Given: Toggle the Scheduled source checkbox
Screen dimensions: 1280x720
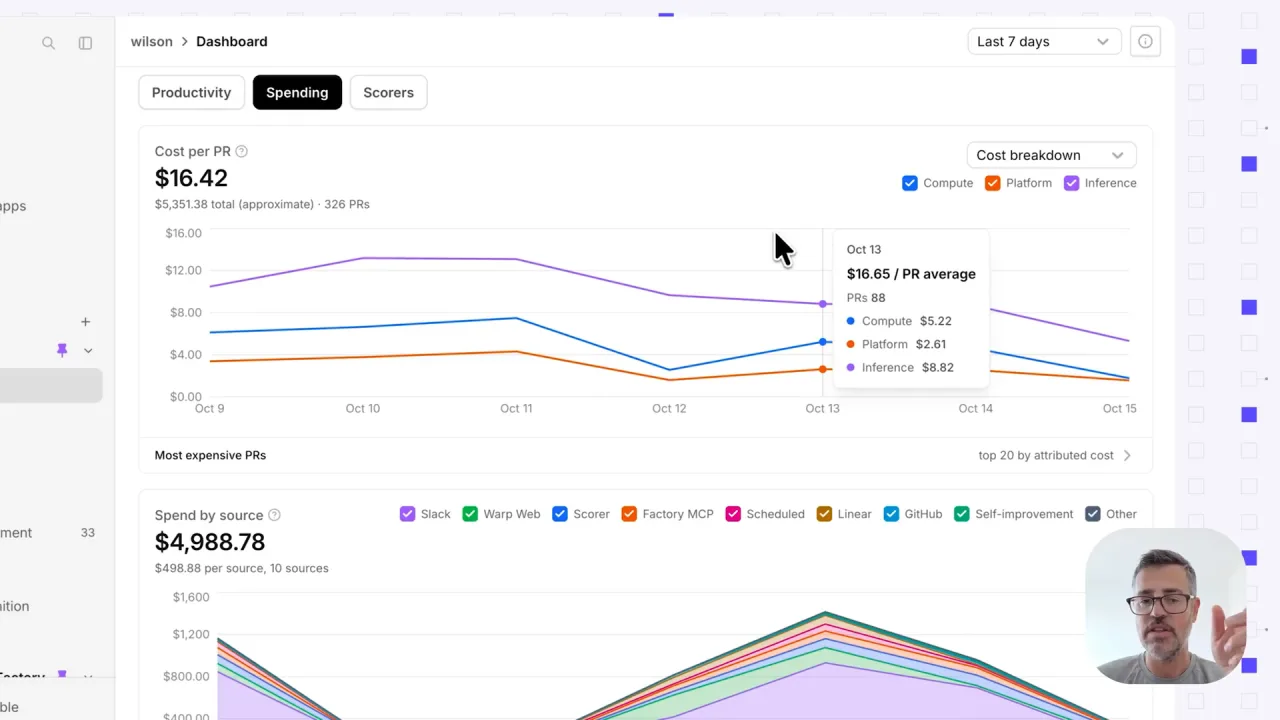Looking at the screenshot, I should (x=733, y=514).
